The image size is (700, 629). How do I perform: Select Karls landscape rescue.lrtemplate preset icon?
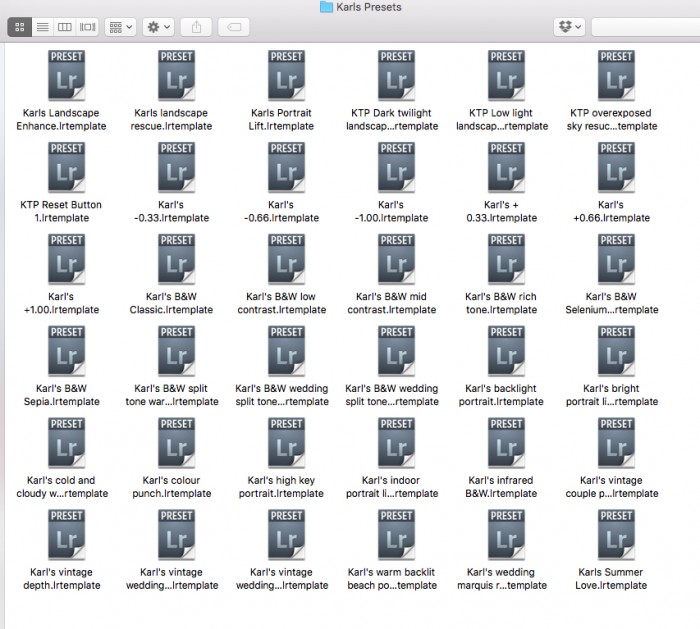pos(176,75)
